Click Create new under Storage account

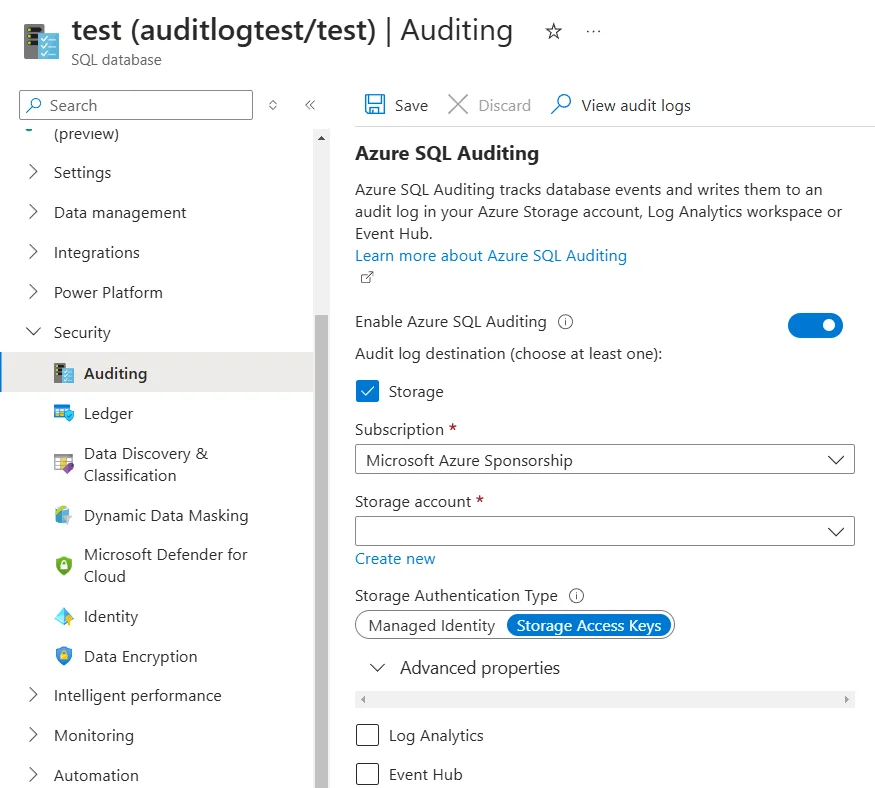395,558
